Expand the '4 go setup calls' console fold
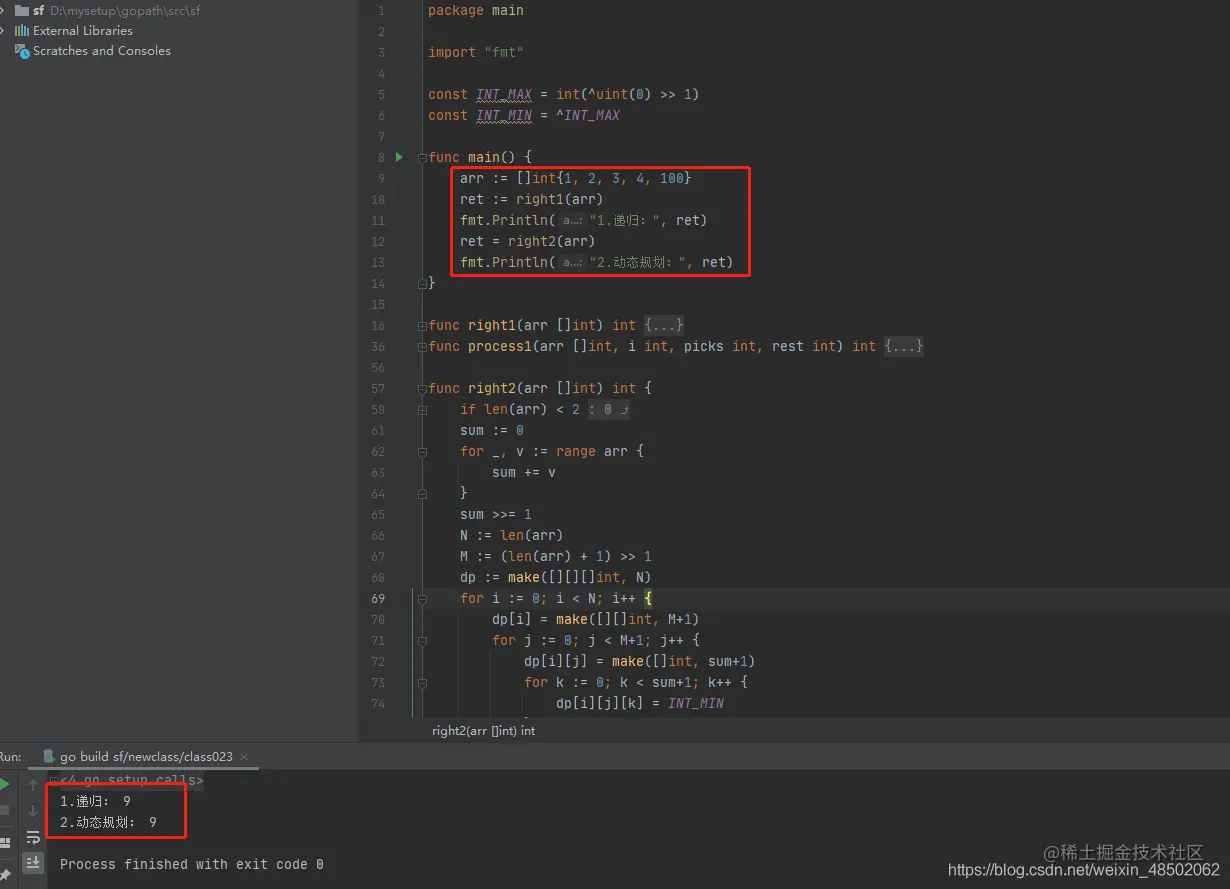The height and width of the screenshot is (889, 1230). 131,780
